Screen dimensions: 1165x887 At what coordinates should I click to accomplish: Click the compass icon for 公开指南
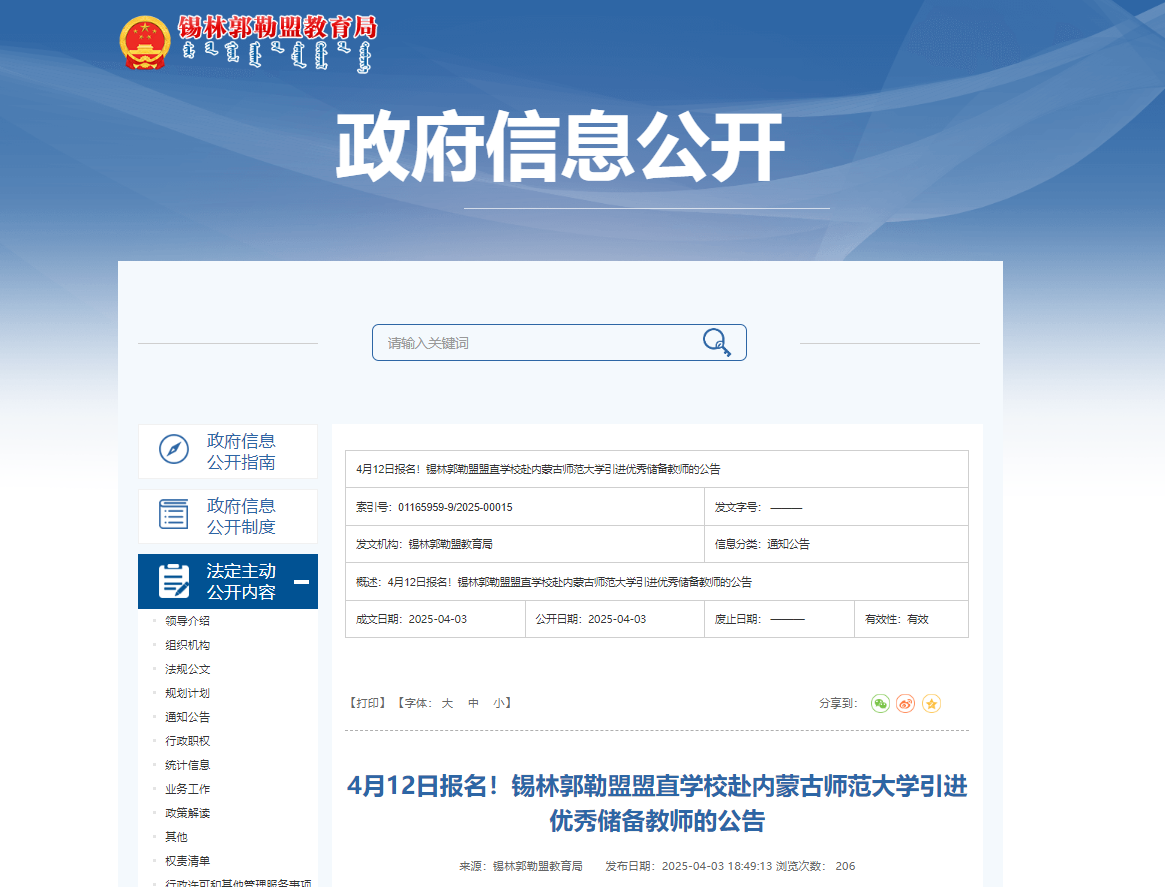coord(174,449)
